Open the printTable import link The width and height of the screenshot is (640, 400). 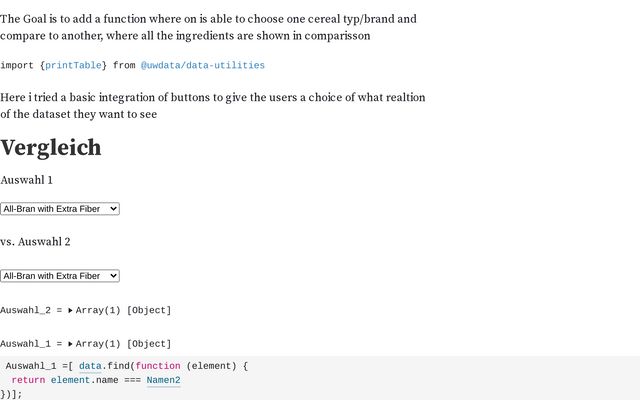pyautogui.click(x=73, y=65)
